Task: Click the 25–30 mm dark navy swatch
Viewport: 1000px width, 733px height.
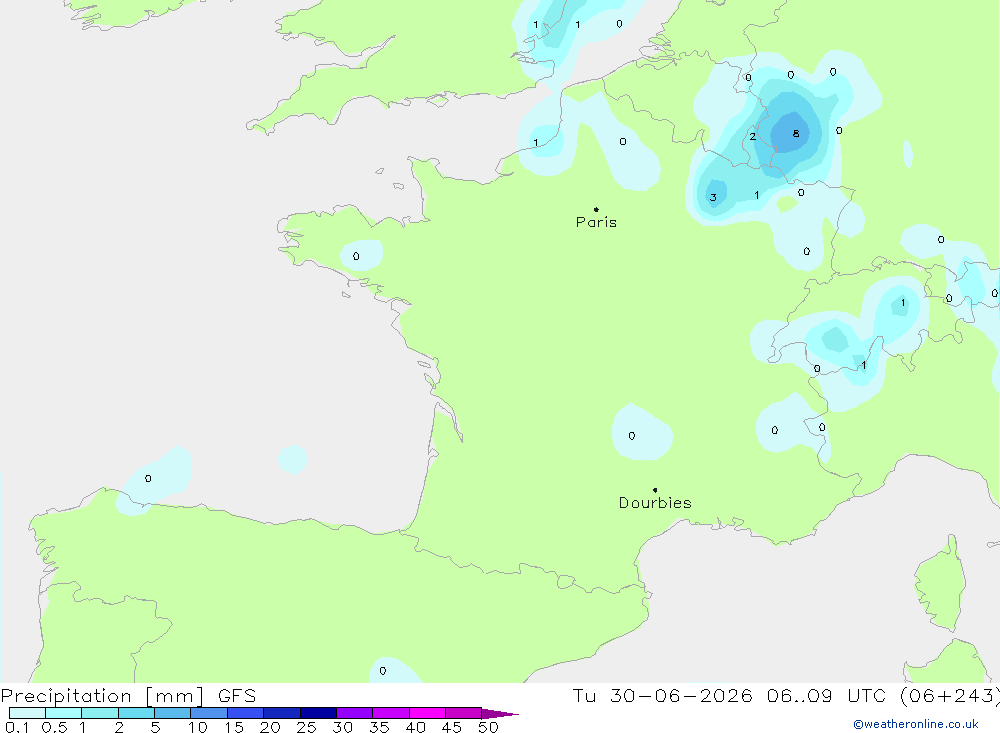Action: coord(318,713)
